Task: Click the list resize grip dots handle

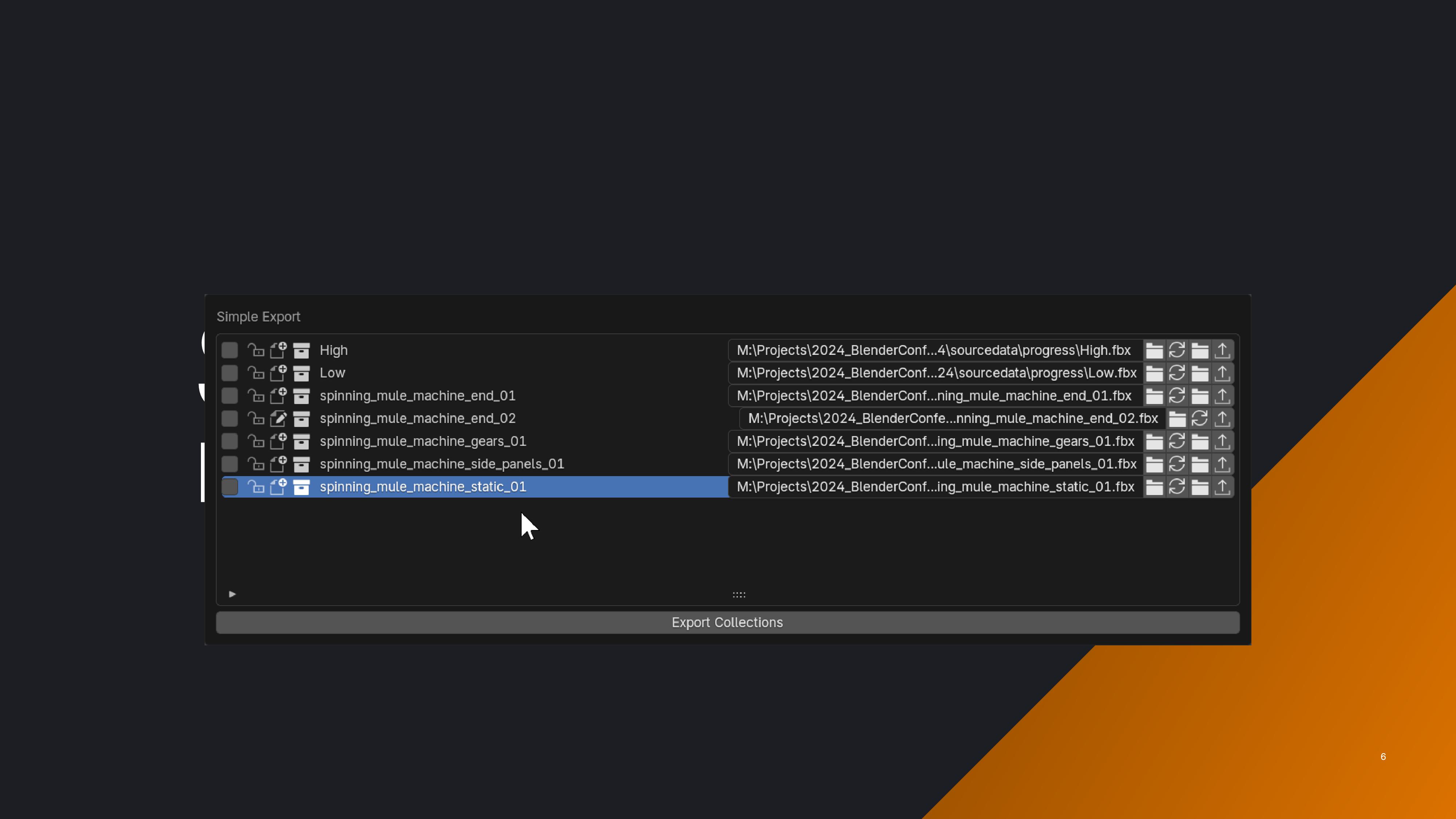Action: pos(739,595)
